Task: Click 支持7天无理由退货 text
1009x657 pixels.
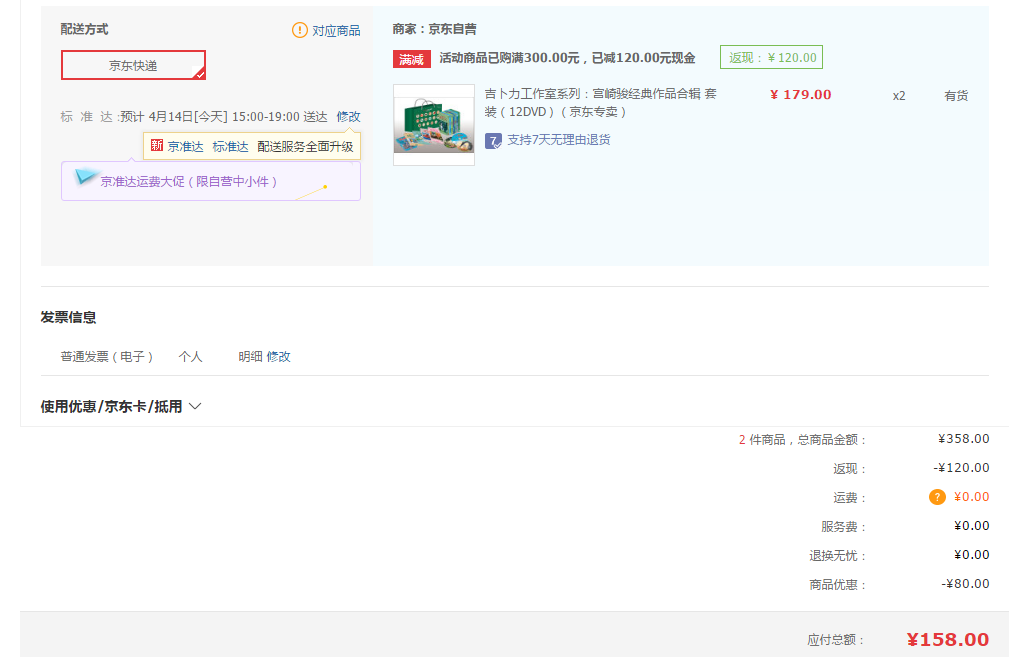Action: pos(559,140)
